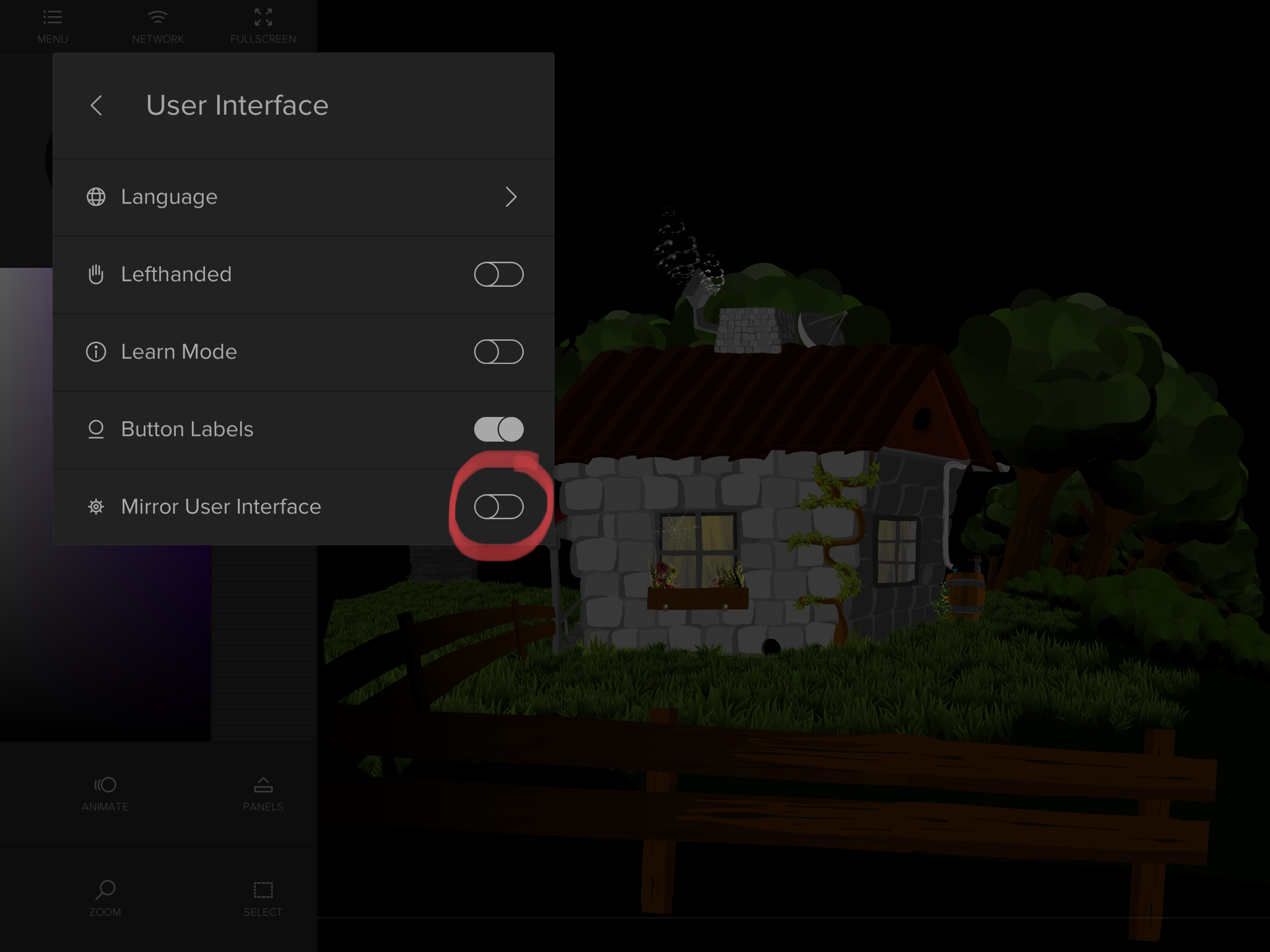The height and width of the screenshot is (952, 1270).
Task: Switch on Mirror User Interface
Action: pos(498,507)
